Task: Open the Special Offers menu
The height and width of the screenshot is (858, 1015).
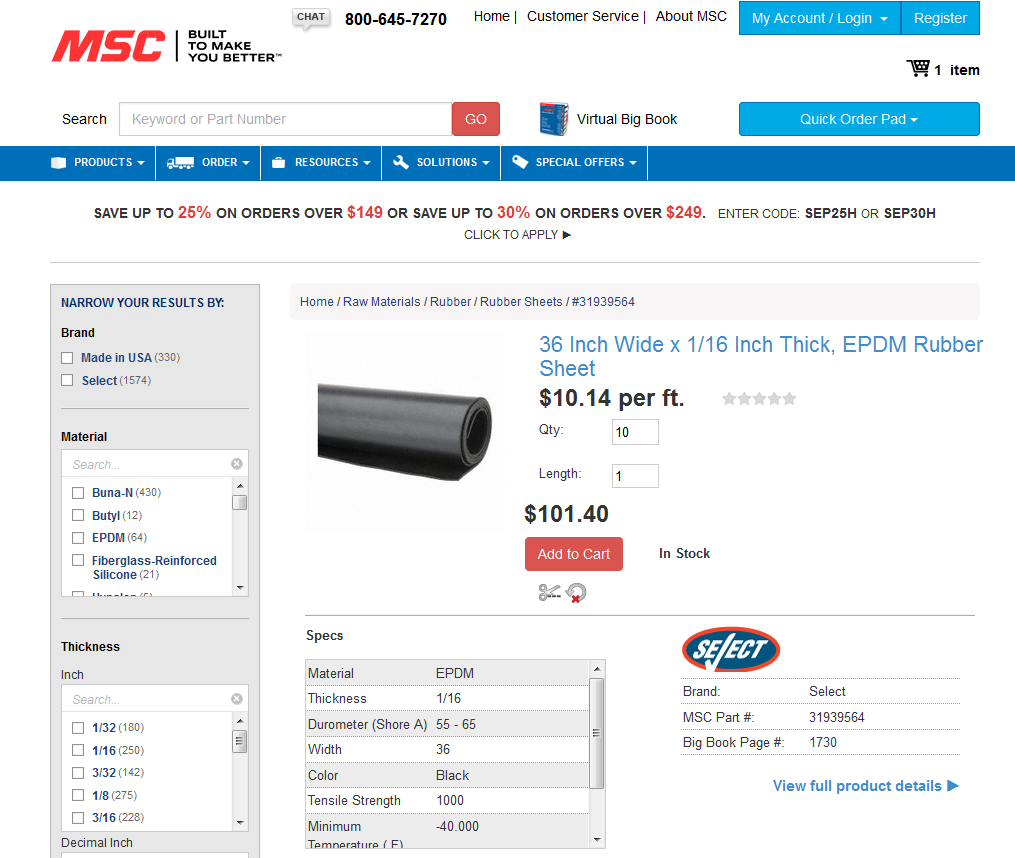Action: [574, 163]
